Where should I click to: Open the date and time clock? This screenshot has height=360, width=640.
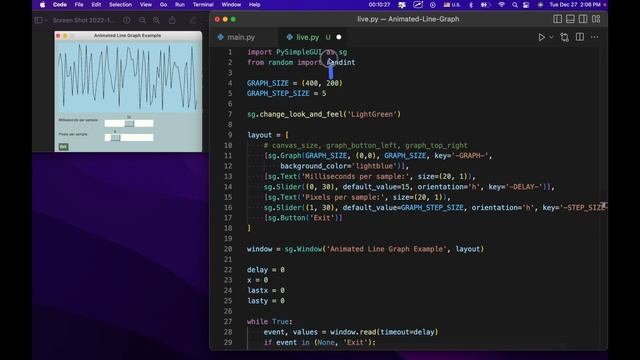(575, 5)
